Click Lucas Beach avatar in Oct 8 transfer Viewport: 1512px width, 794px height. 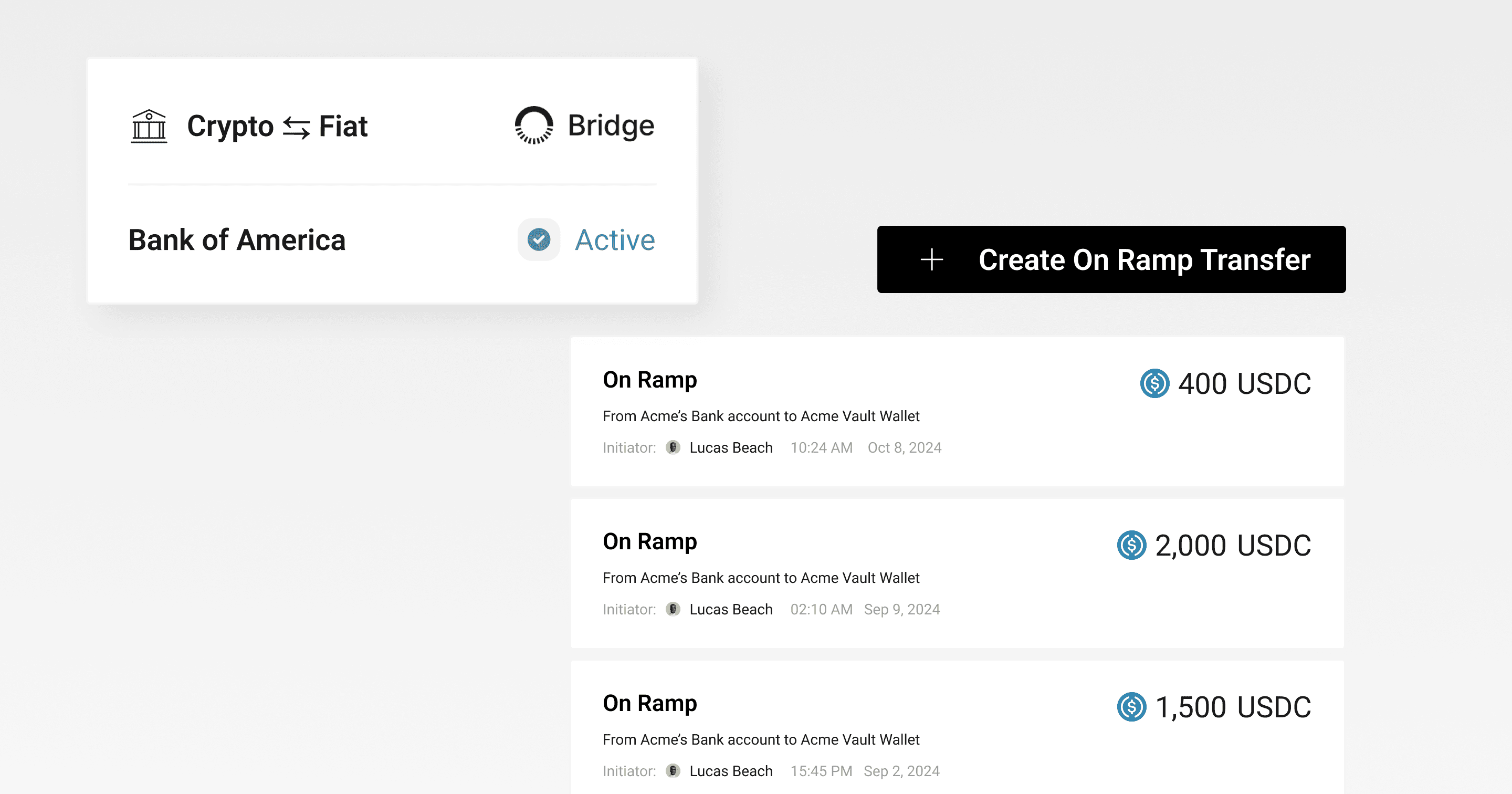(673, 447)
